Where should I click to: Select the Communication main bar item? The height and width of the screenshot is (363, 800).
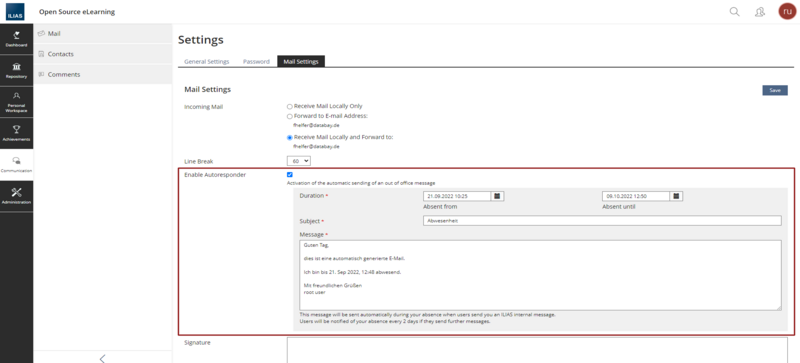pyautogui.click(x=16, y=165)
